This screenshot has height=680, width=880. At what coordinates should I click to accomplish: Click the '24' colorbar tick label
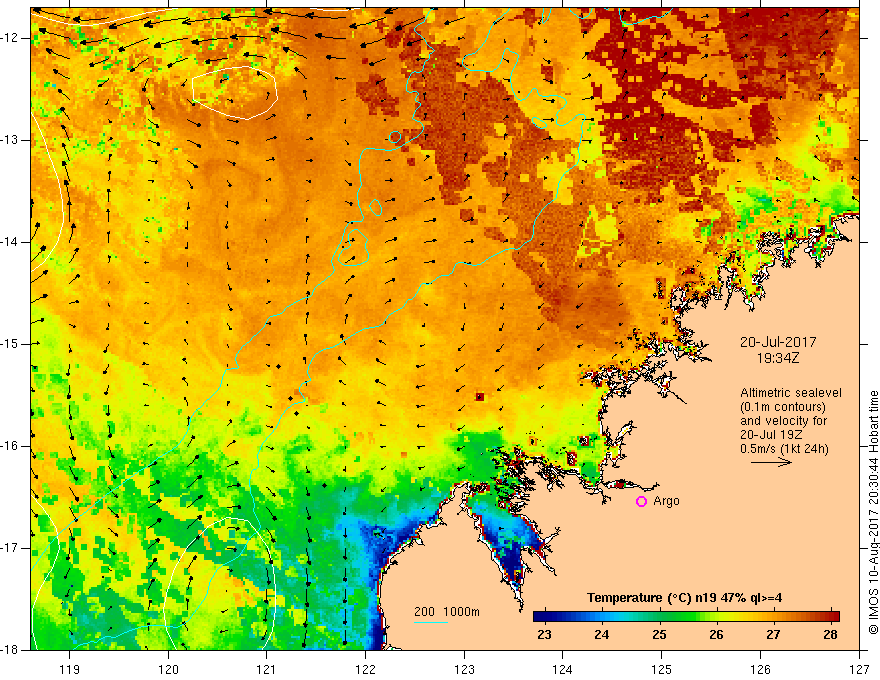(602, 635)
